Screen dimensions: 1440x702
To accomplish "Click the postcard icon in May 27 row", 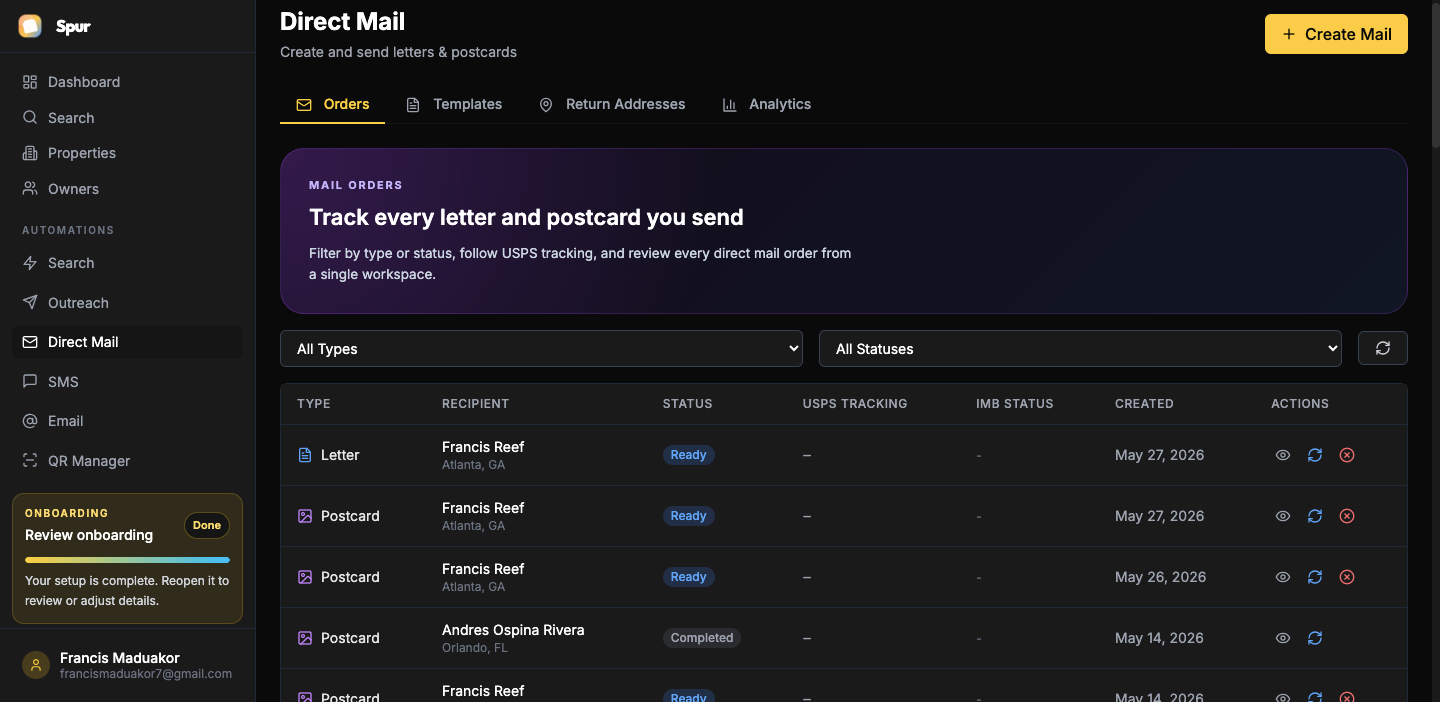I will 305,516.
